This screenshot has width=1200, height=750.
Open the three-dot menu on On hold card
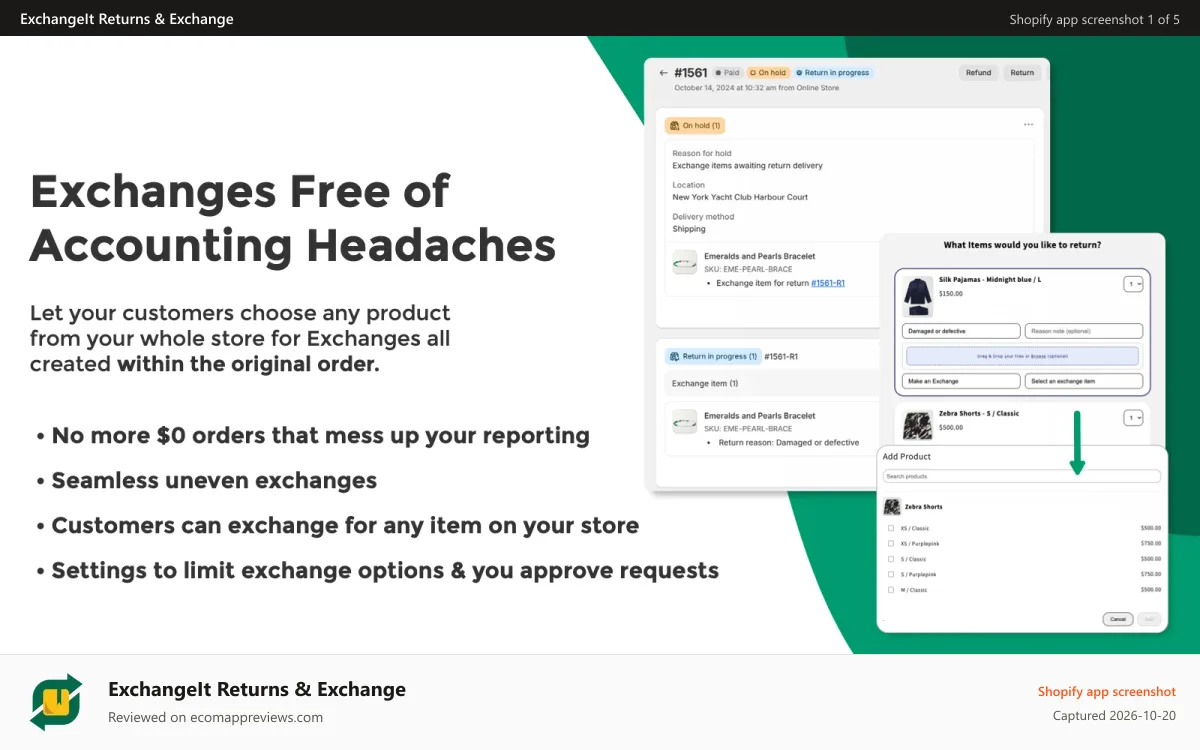click(1028, 125)
